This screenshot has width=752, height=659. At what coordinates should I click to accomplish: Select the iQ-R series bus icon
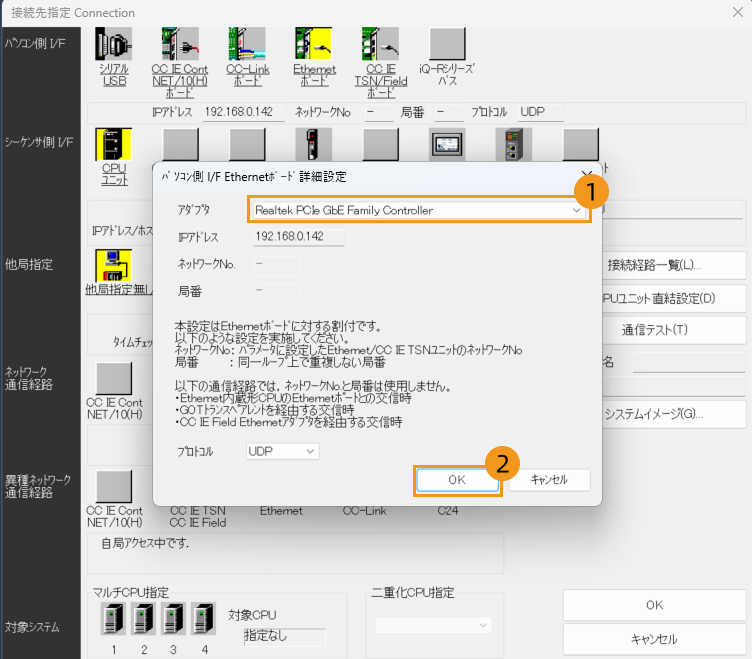click(x=447, y=44)
